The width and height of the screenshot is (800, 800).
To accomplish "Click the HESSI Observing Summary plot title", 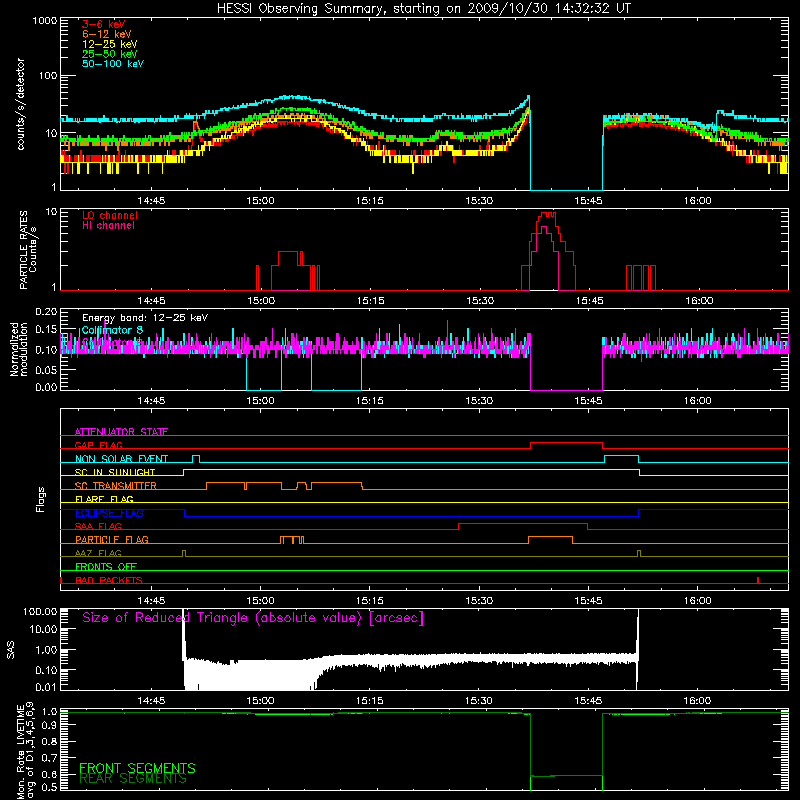I will 423,9.
